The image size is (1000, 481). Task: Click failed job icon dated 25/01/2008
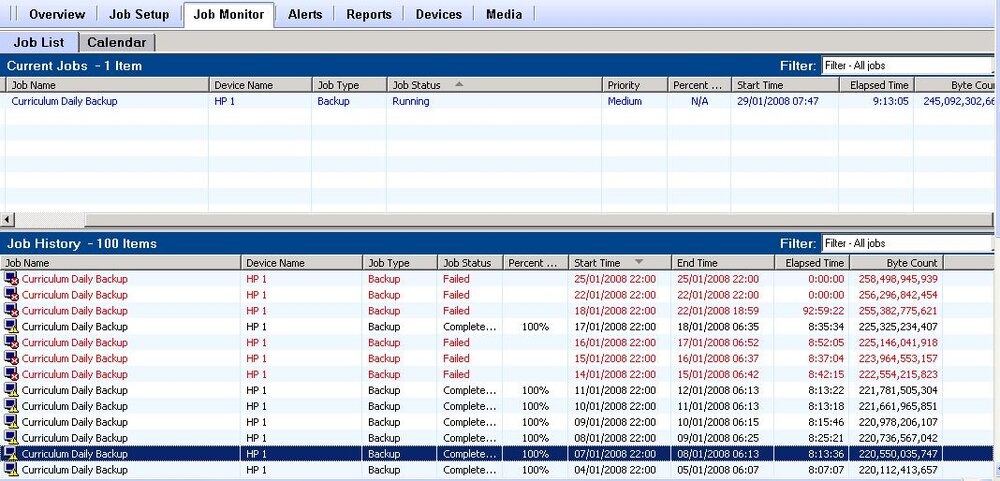[11, 278]
